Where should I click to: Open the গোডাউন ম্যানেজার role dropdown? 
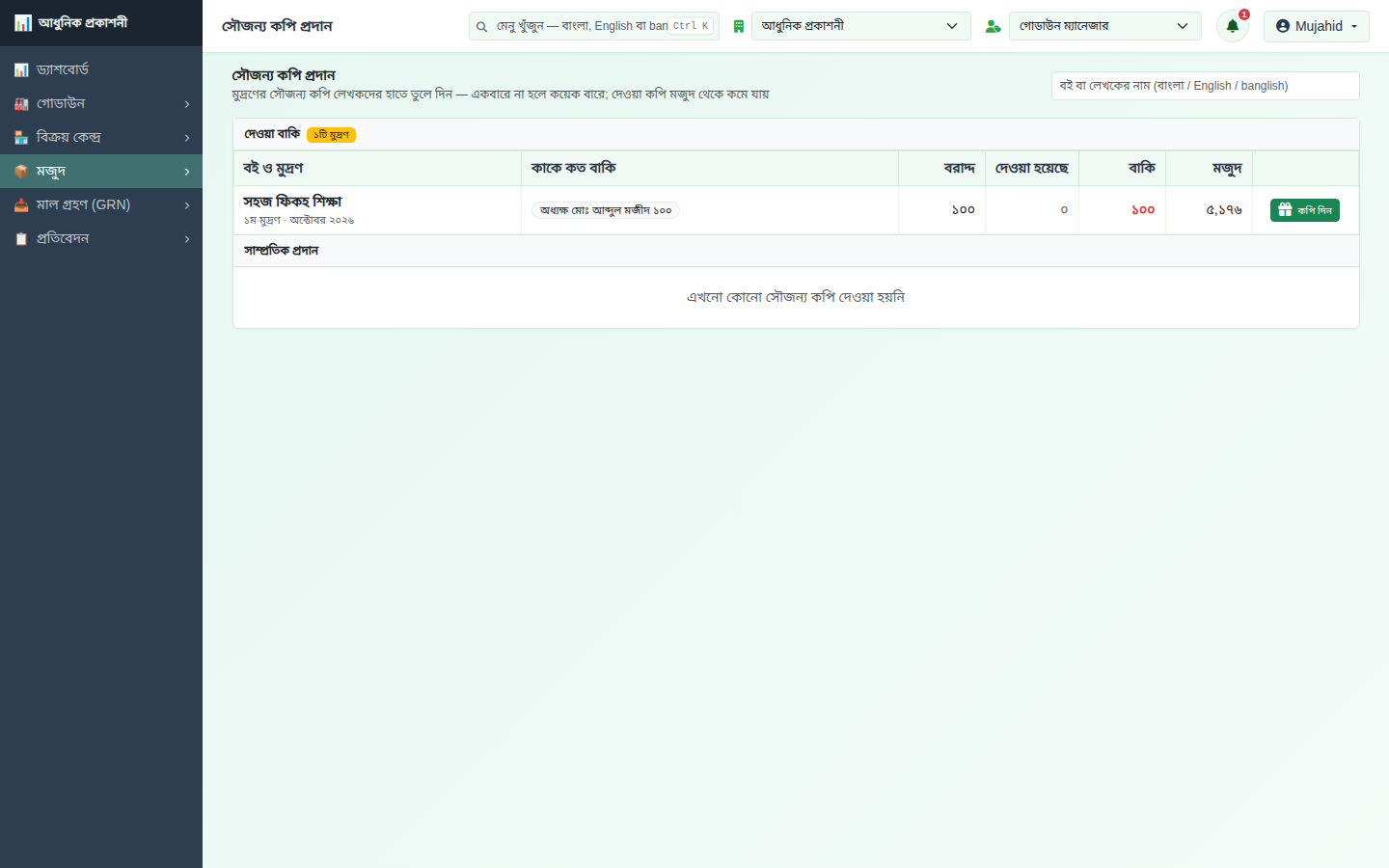[1104, 26]
